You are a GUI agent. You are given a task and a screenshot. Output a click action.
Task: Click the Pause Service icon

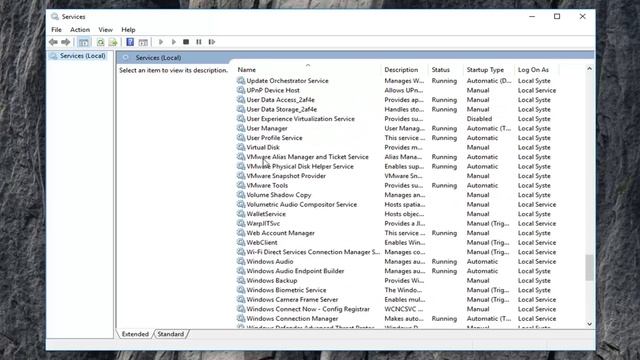point(199,42)
